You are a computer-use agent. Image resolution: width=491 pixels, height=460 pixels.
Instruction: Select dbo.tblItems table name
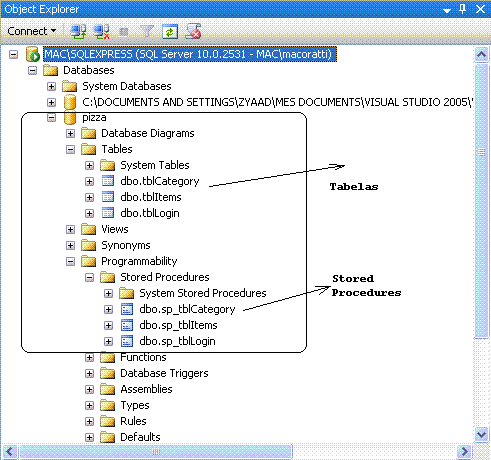tap(151, 197)
